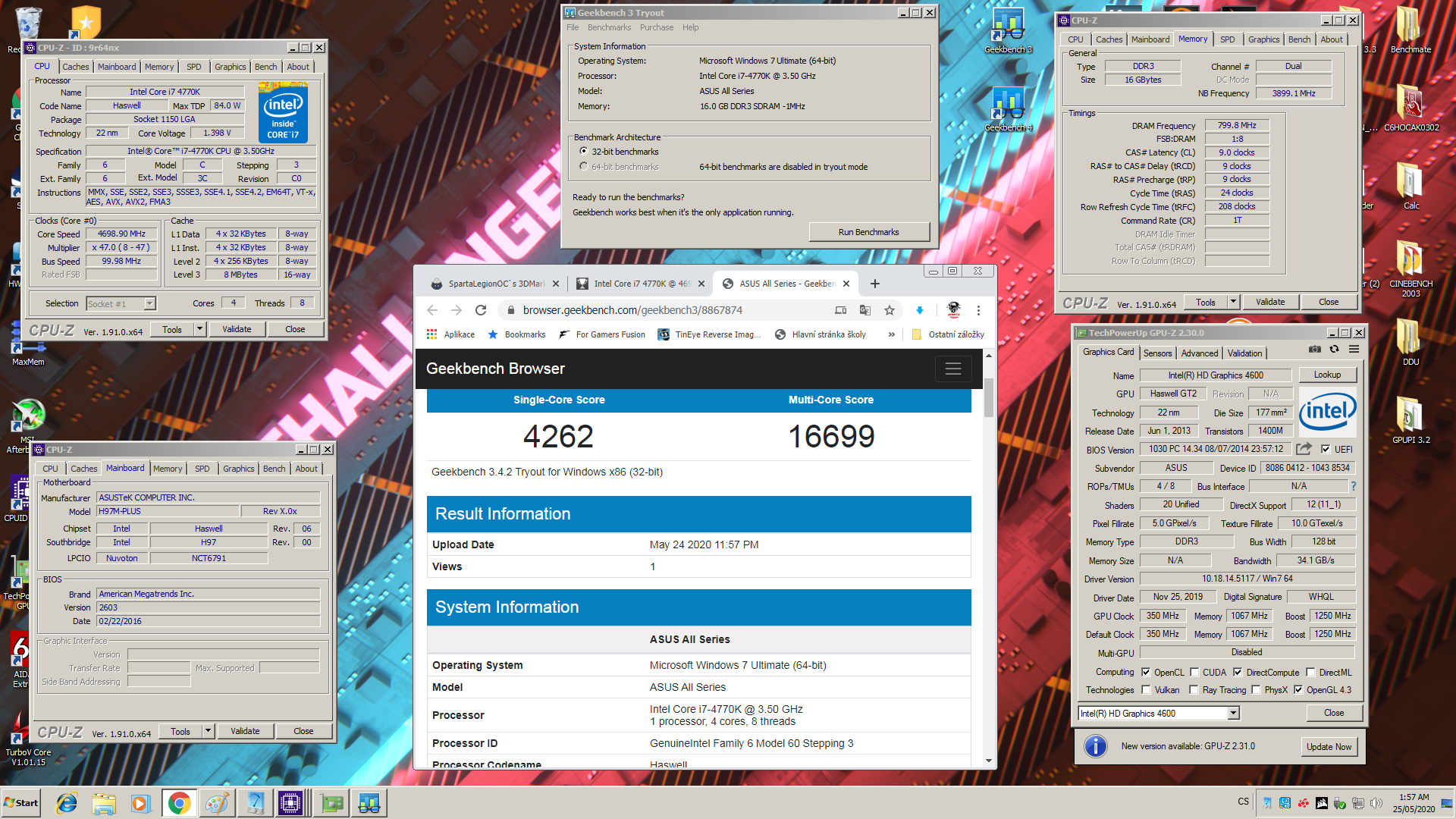The width and height of the screenshot is (1456, 819).
Task: Open new tab with plus button
Action: (x=875, y=284)
